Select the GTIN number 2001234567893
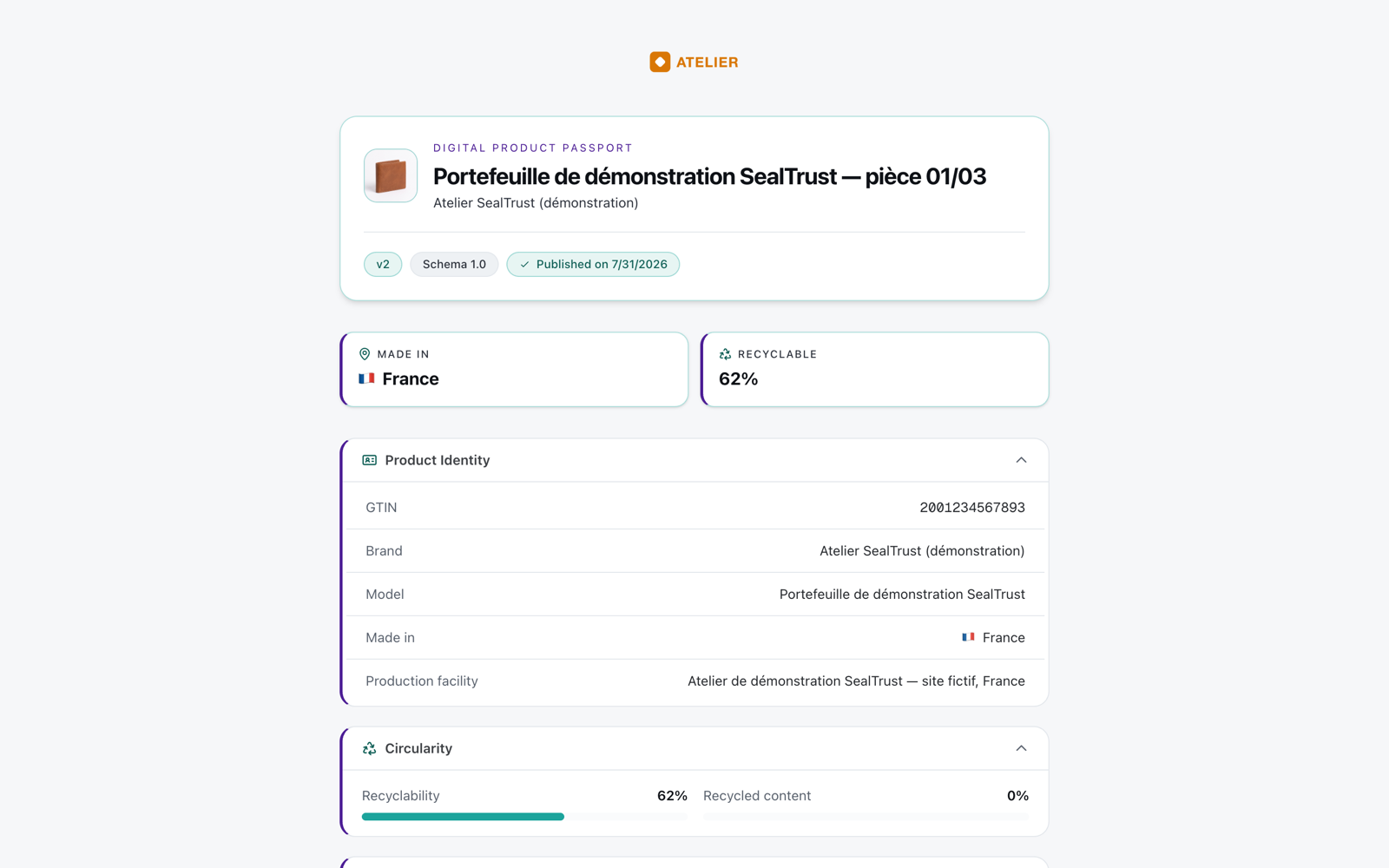This screenshot has width=1389, height=868. pyautogui.click(x=972, y=508)
